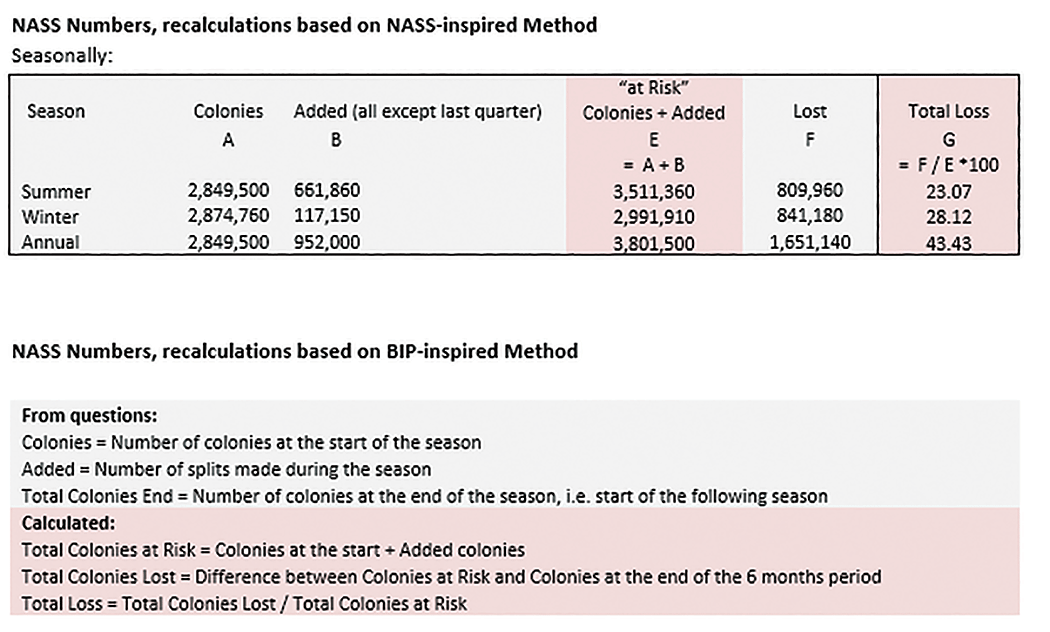Click the "Added (all except last quarter)" header
The width and height of the screenshot is (1050, 632).
417,112
